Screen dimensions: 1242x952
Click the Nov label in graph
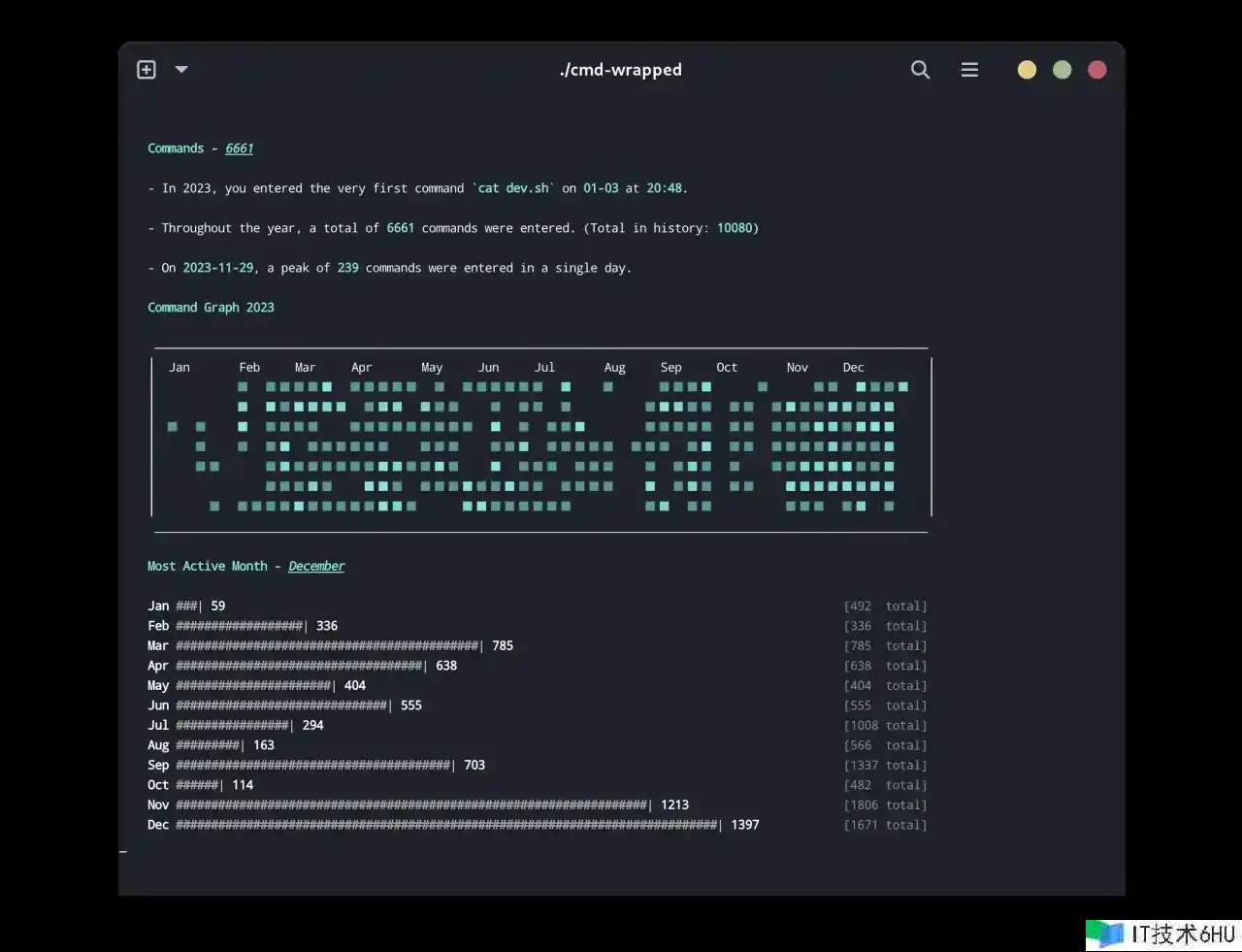click(x=797, y=367)
